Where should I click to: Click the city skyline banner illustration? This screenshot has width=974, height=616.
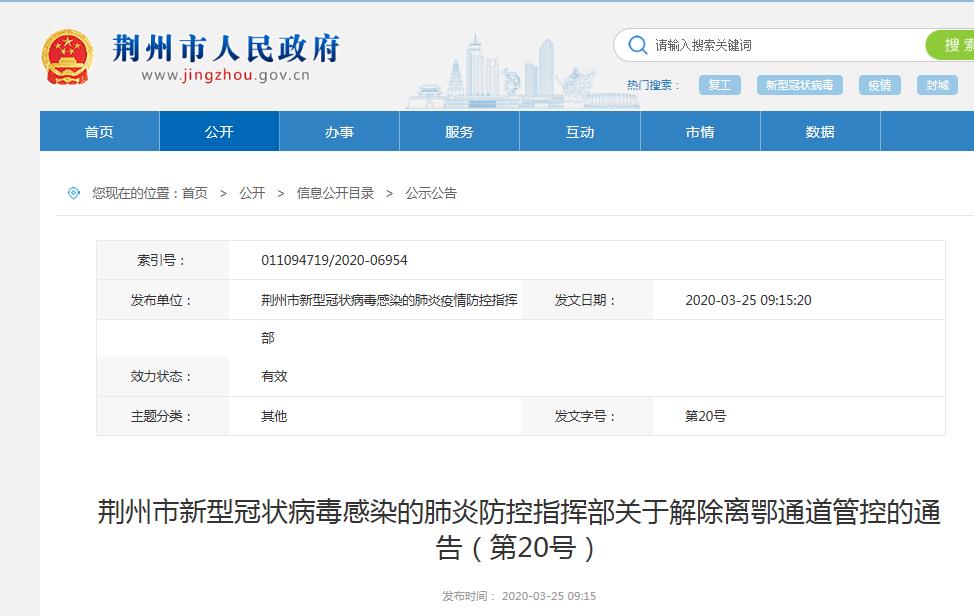[x=522, y=72]
